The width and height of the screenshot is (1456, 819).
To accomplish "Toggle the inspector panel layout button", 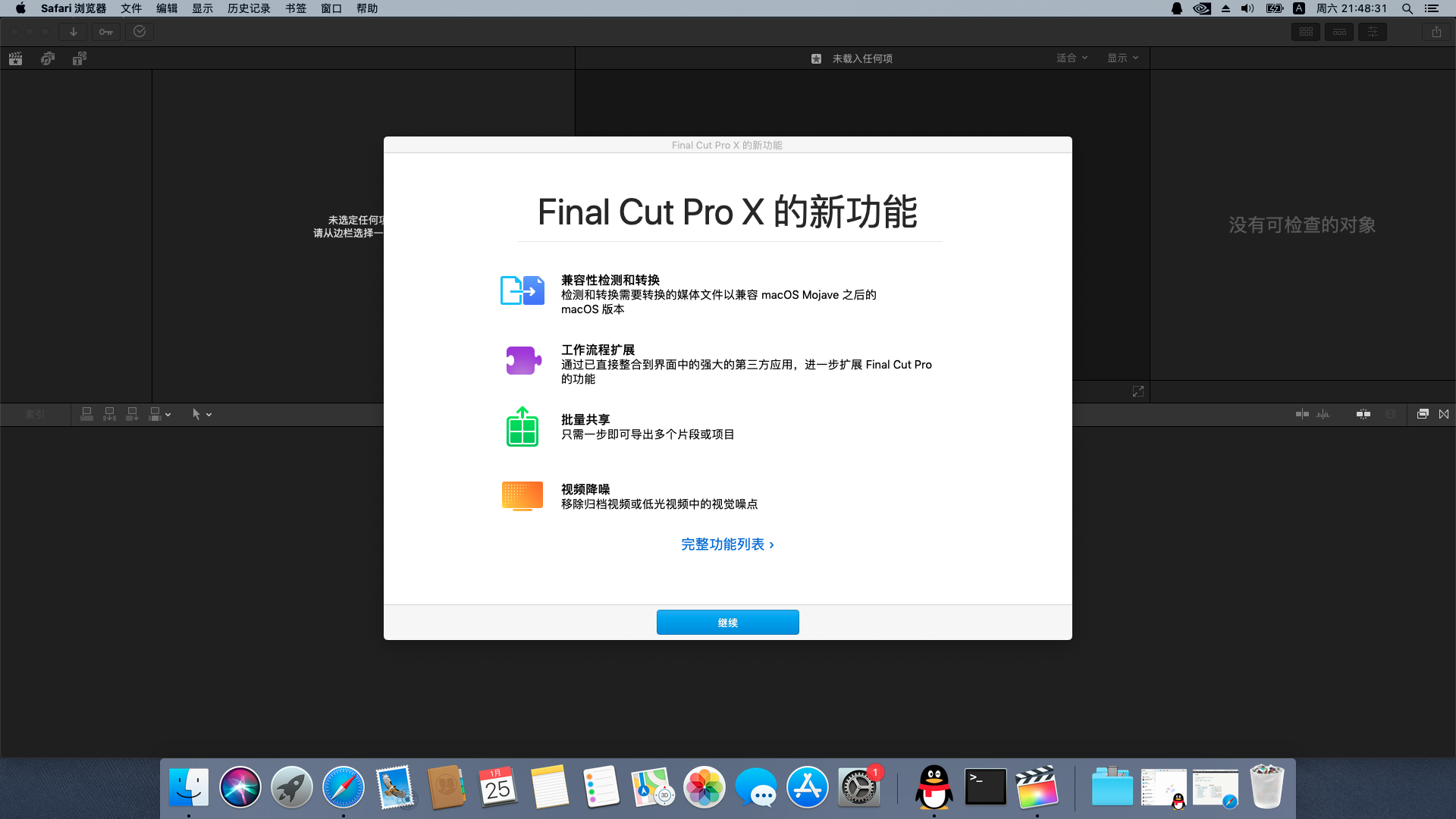I will [x=1373, y=32].
